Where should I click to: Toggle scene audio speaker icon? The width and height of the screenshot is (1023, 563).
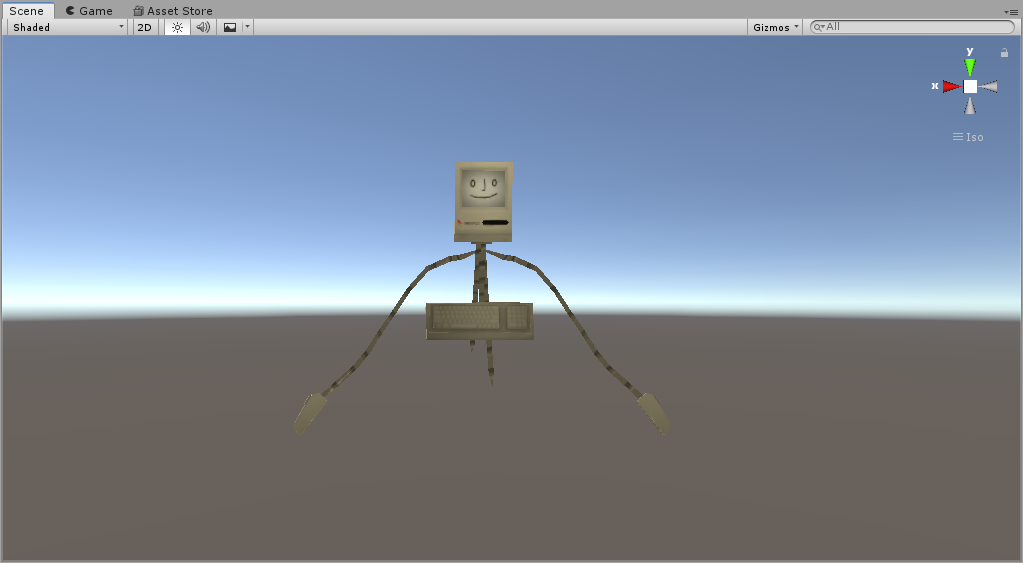[204, 27]
